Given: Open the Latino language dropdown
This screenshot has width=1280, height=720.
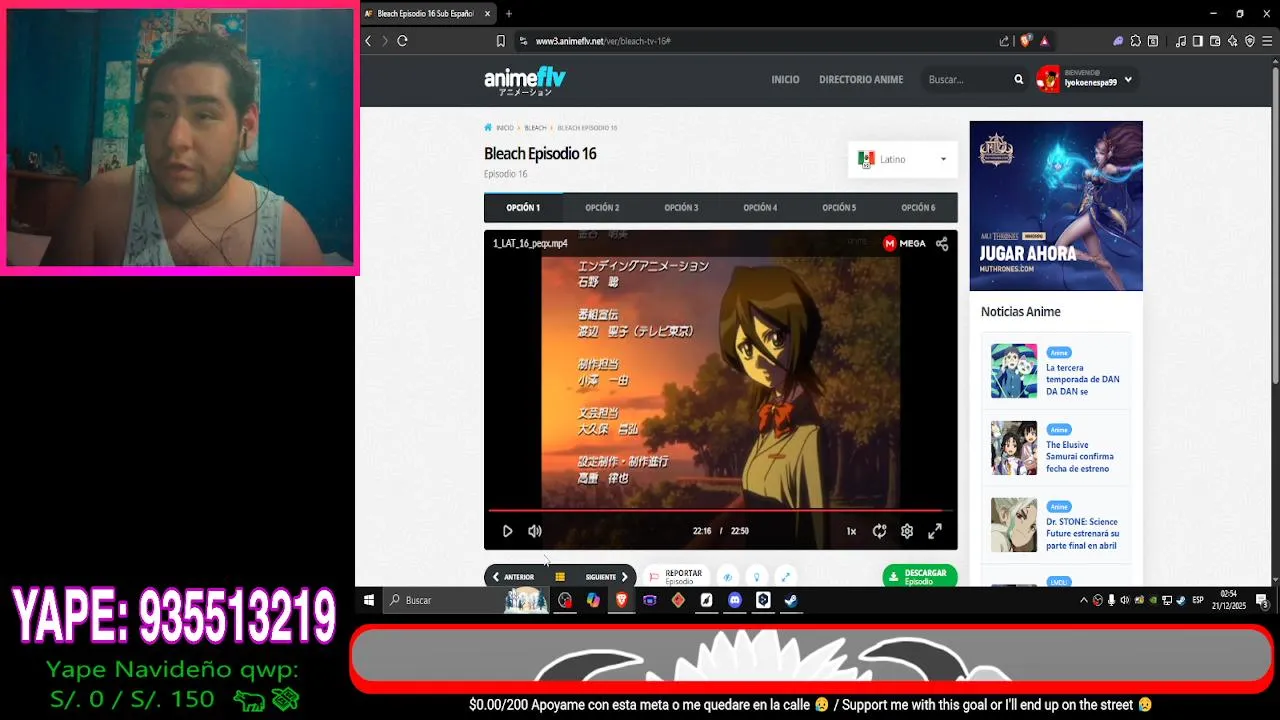Looking at the screenshot, I should (x=903, y=159).
